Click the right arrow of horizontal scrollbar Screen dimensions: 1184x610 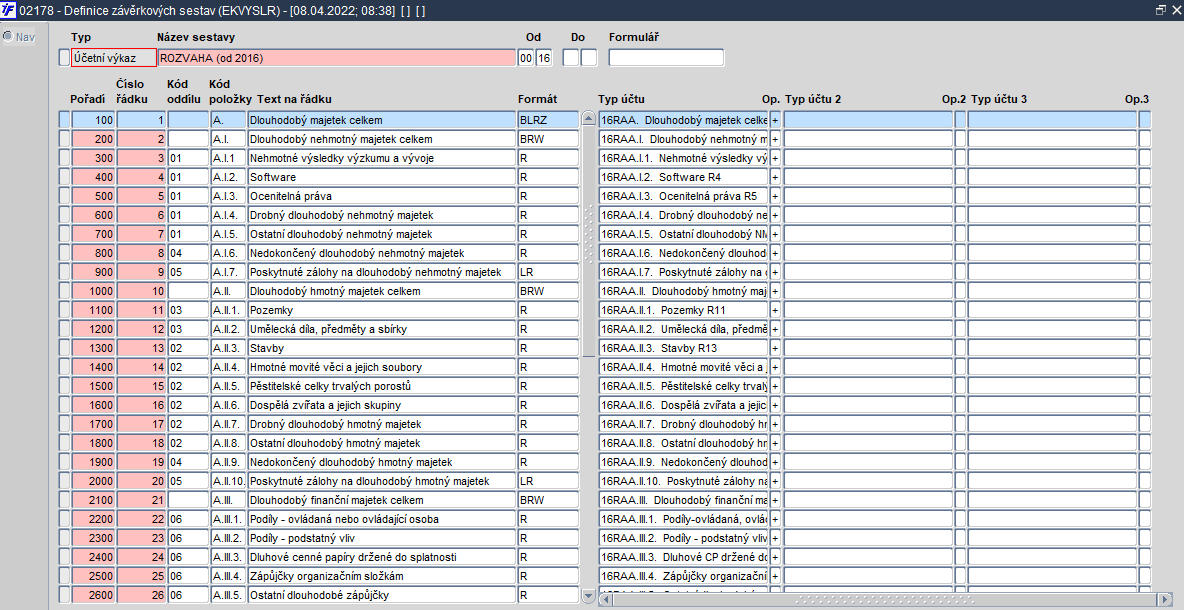(x=1145, y=599)
